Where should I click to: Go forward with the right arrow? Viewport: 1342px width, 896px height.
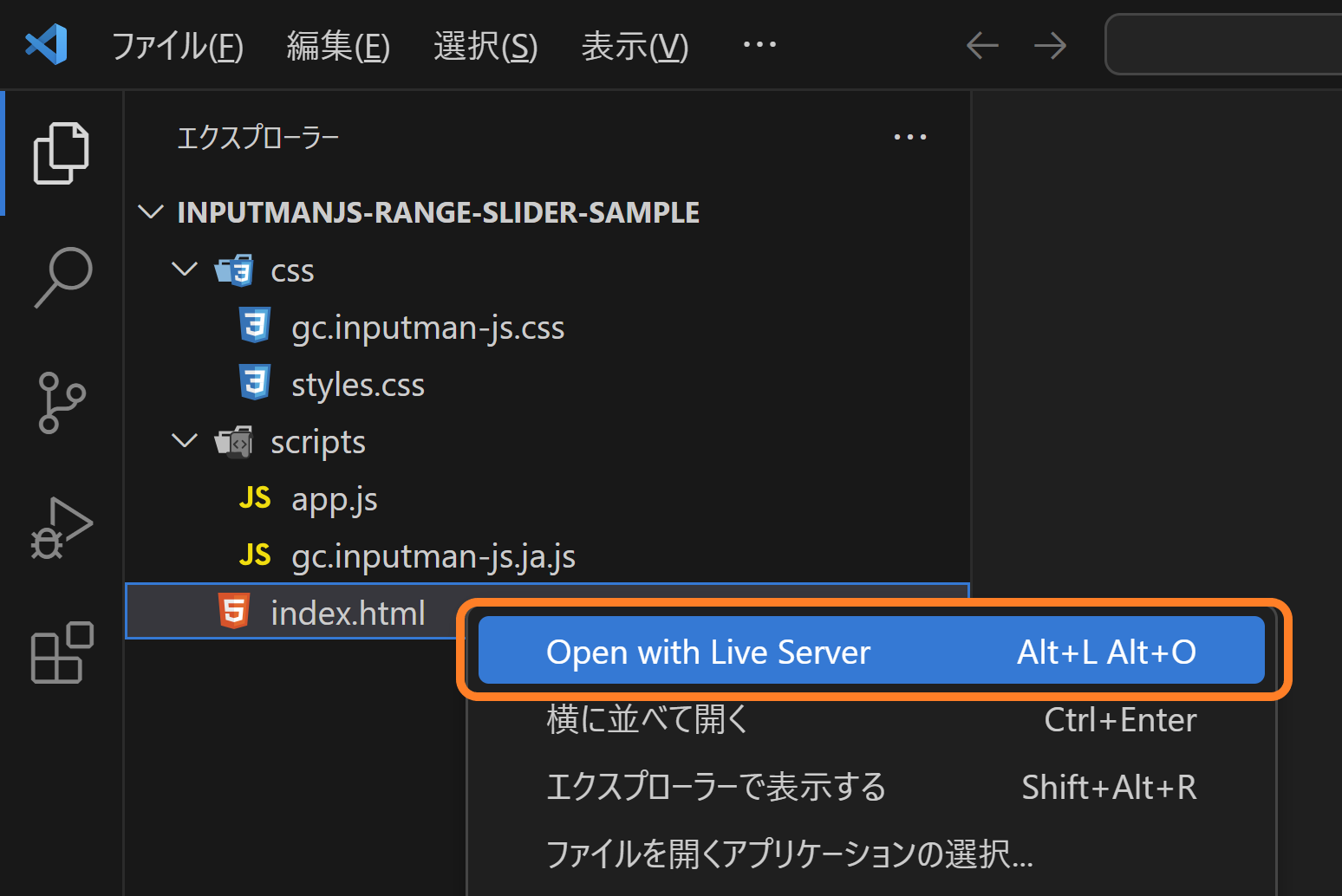point(1050,45)
